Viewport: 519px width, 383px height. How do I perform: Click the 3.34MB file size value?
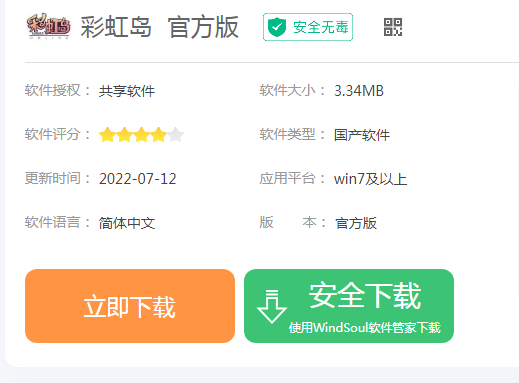pyautogui.click(x=359, y=91)
